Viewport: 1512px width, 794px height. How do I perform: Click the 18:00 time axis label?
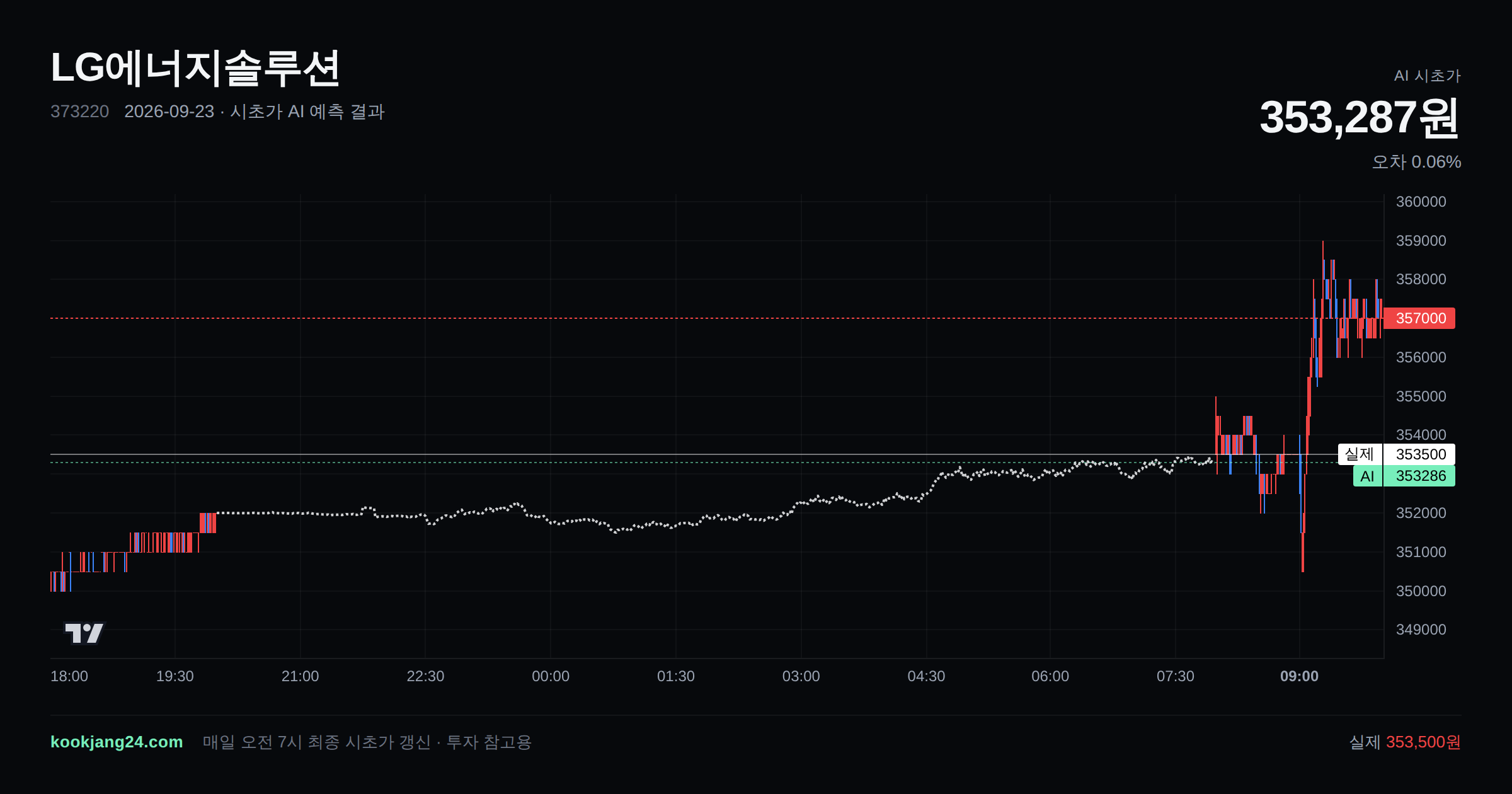coord(69,676)
